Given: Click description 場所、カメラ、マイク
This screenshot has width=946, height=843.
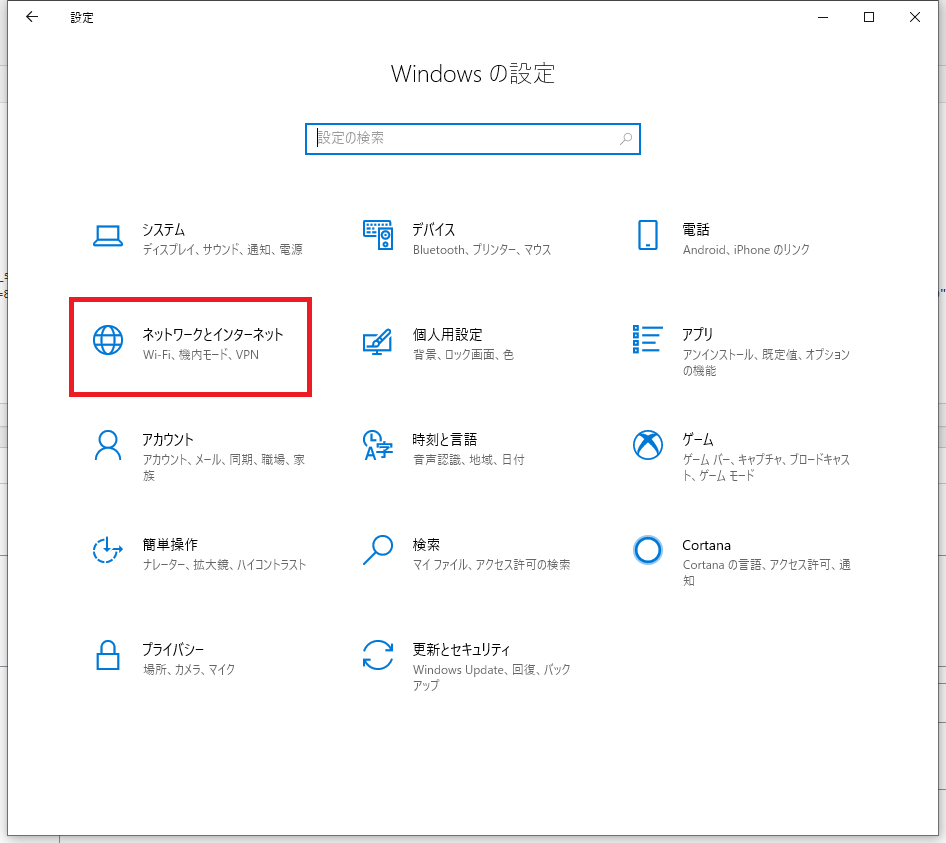Looking at the screenshot, I should coord(189,669).
